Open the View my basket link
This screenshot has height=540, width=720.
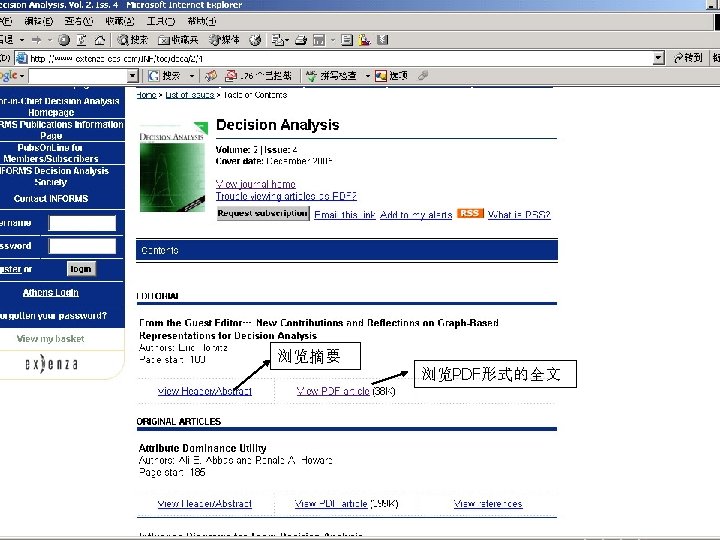click(51, 339)
